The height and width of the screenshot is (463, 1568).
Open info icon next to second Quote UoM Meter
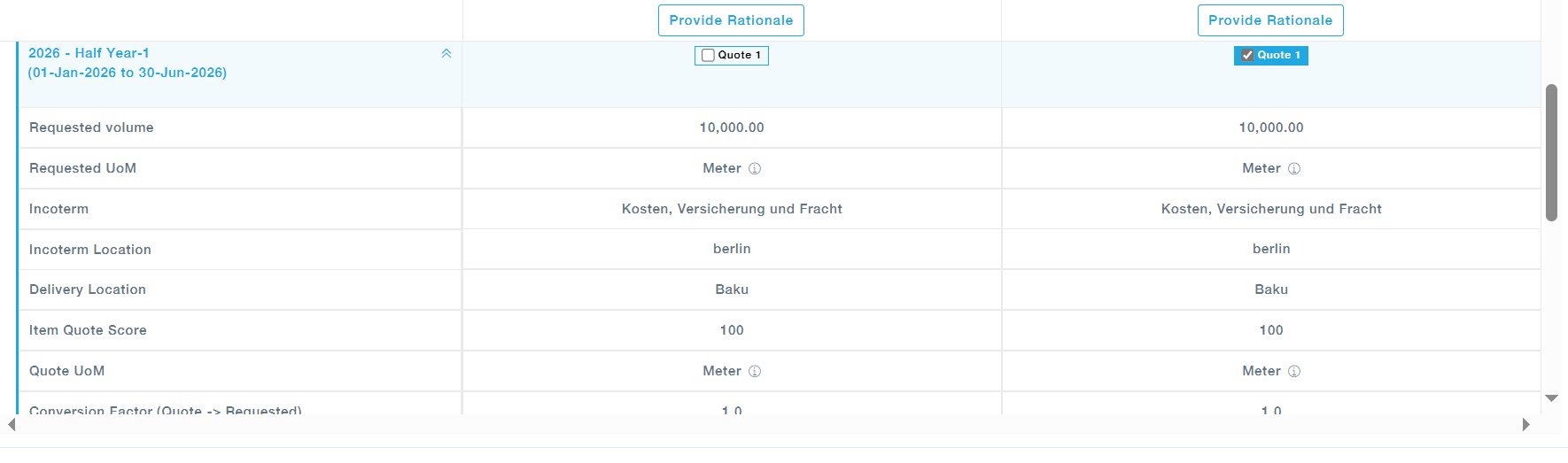(x=1294, y=371)
